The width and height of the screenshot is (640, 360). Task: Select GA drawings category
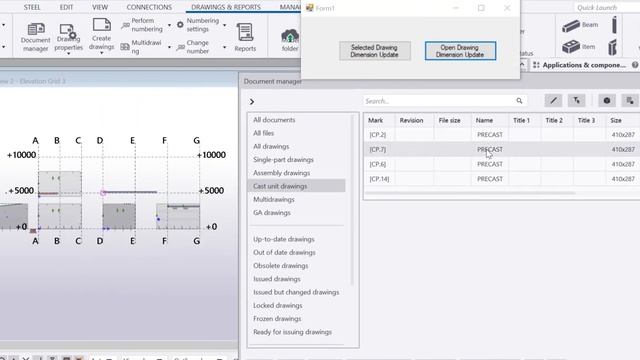coord(272,213)
